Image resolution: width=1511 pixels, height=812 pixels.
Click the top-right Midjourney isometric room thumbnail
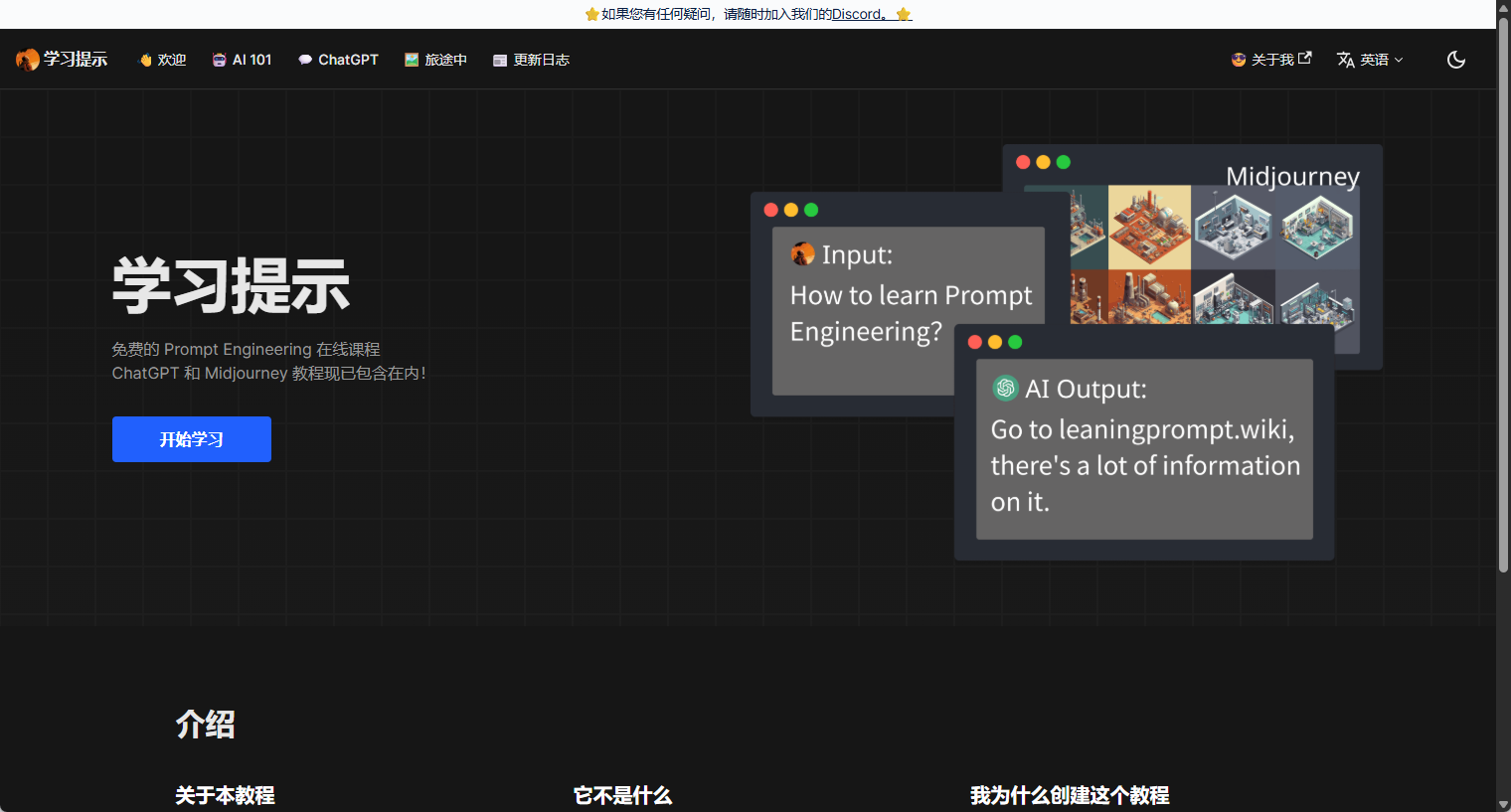pyautogui.click(x=1317, y=227)
